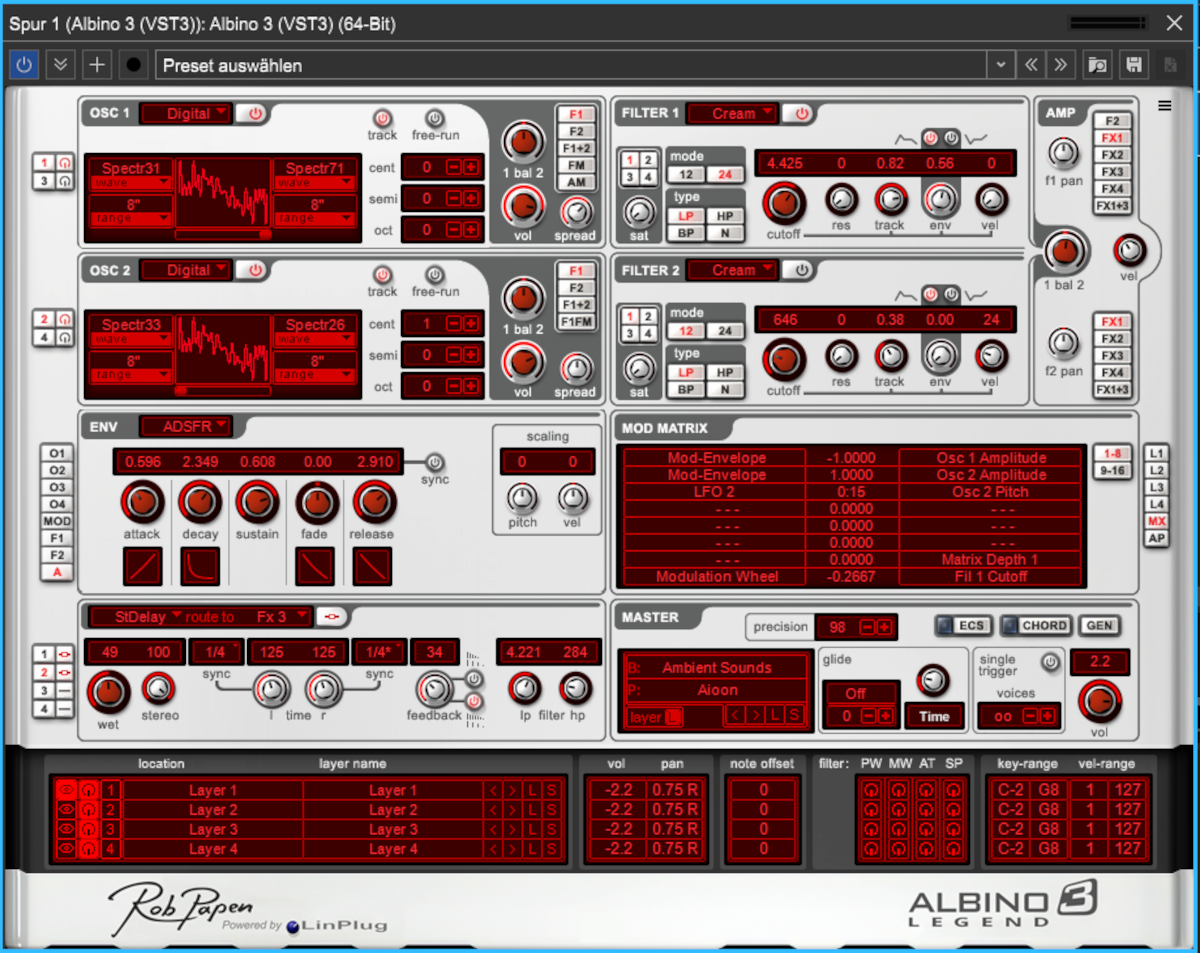The width and height of the screenshot is (1200, 953).
Task: Save preset with the floppy disk icon
Action: click(x=1134, y=65)
